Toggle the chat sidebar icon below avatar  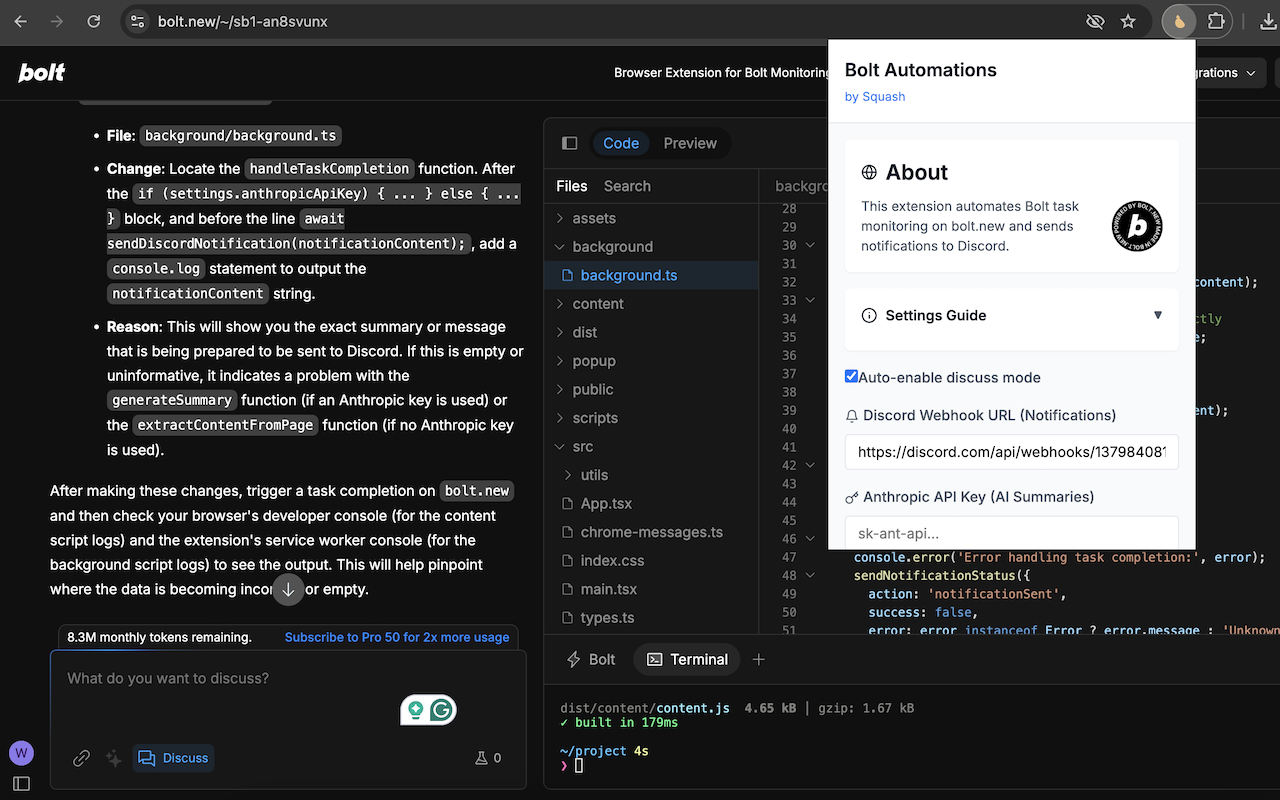(x=21, y=783)
